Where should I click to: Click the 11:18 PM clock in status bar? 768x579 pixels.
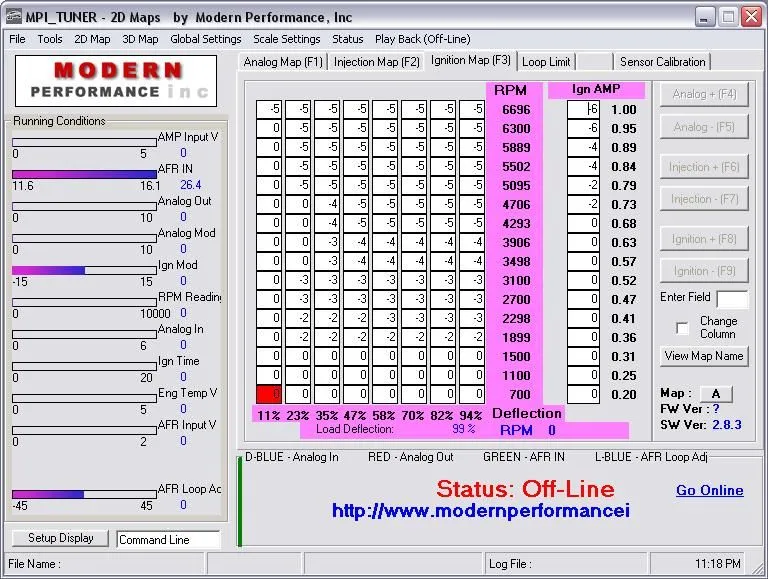tap(718, 564)
